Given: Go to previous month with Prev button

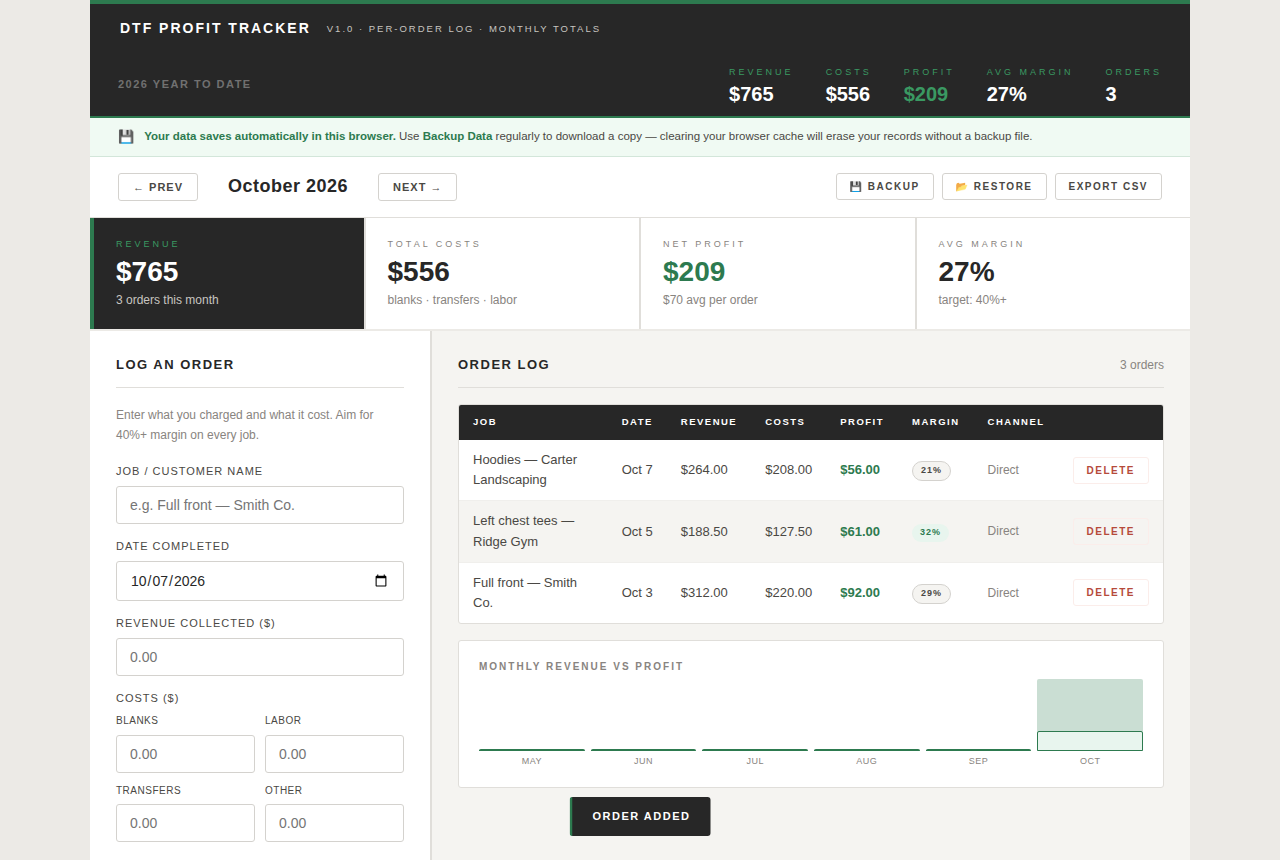Looking at the screenshot, I should click(x=158, y=187).
